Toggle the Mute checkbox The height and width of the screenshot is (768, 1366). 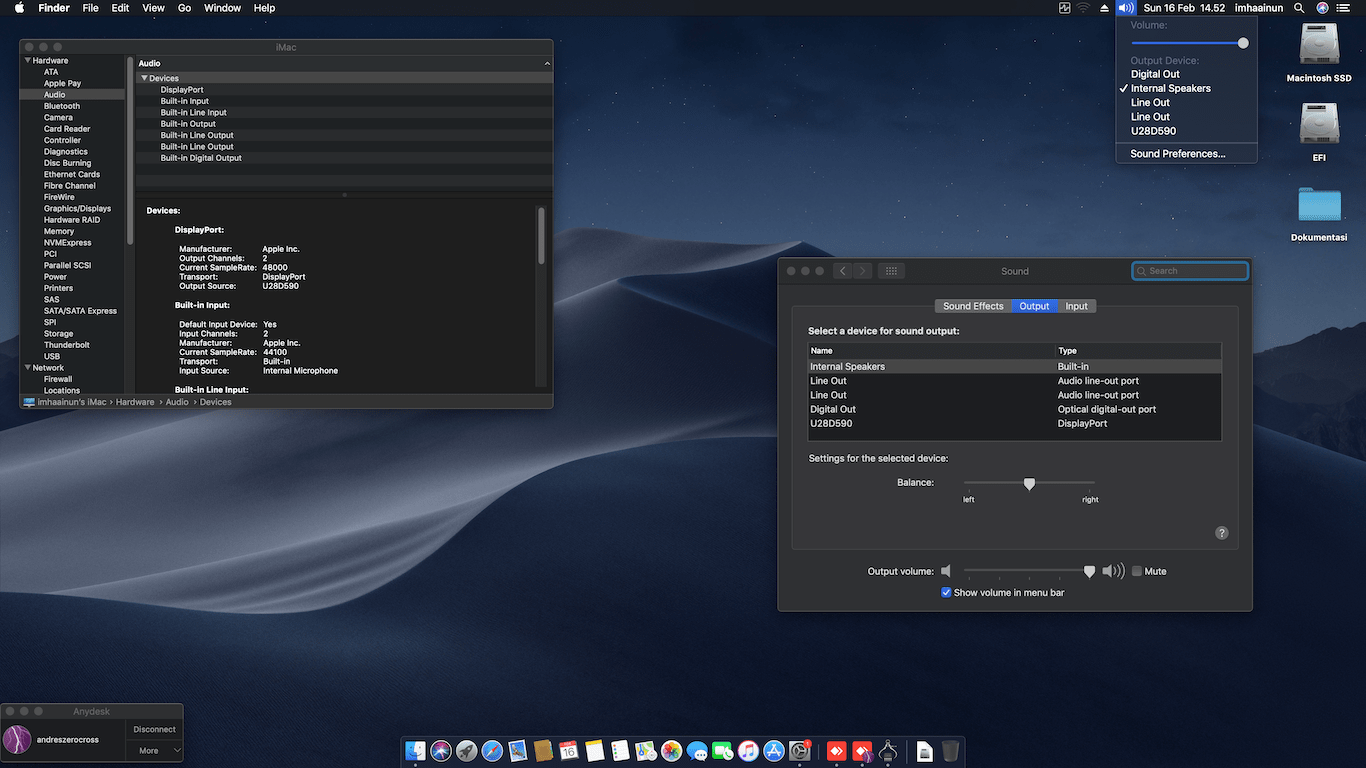(x=1137, y=572)
